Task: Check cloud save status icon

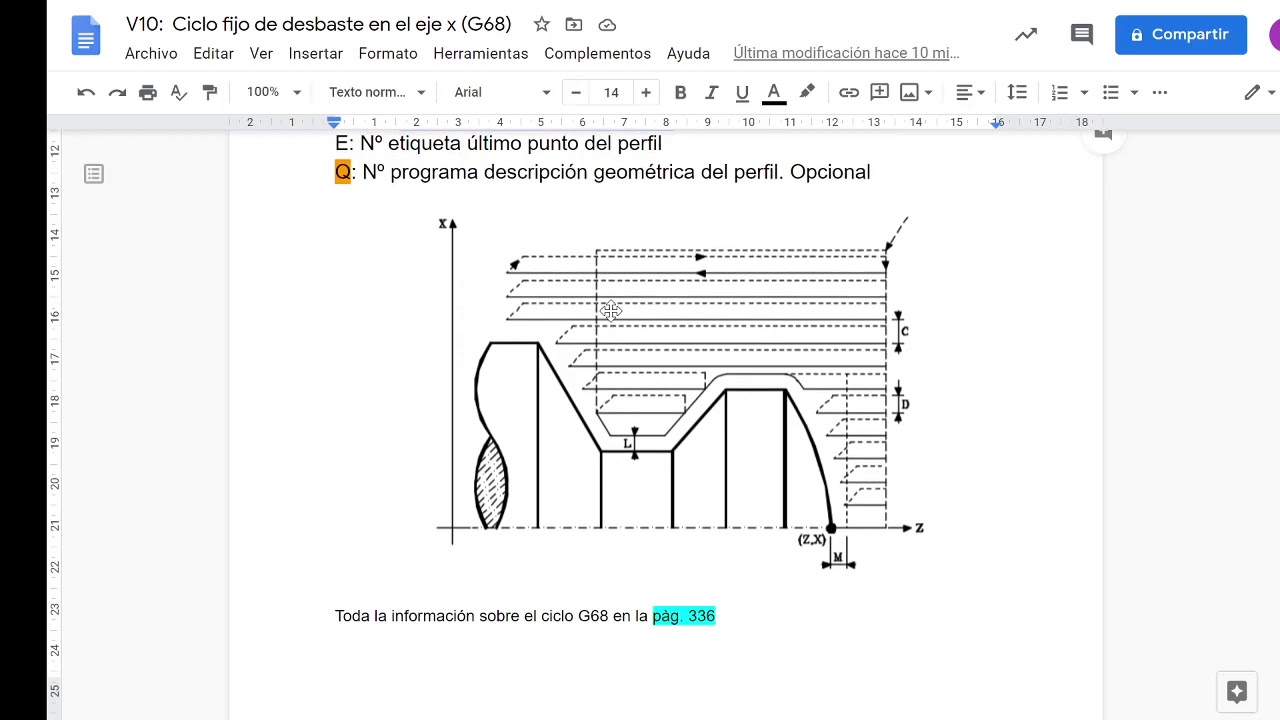Action: click(607, 24)
